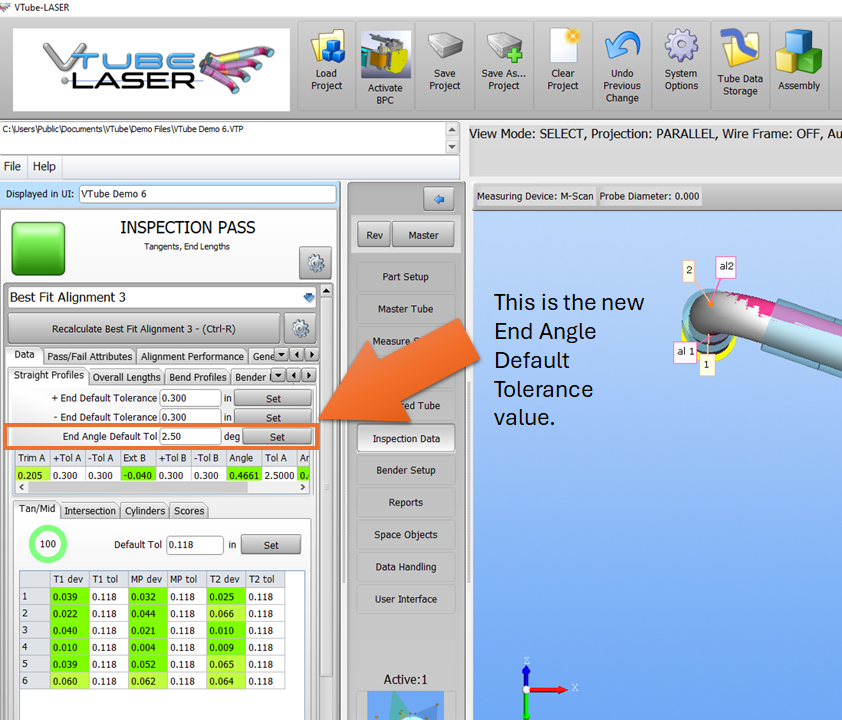842x720 pixels.
Task: Click Set beside Default Tol field
Action: tap(271, 545)
